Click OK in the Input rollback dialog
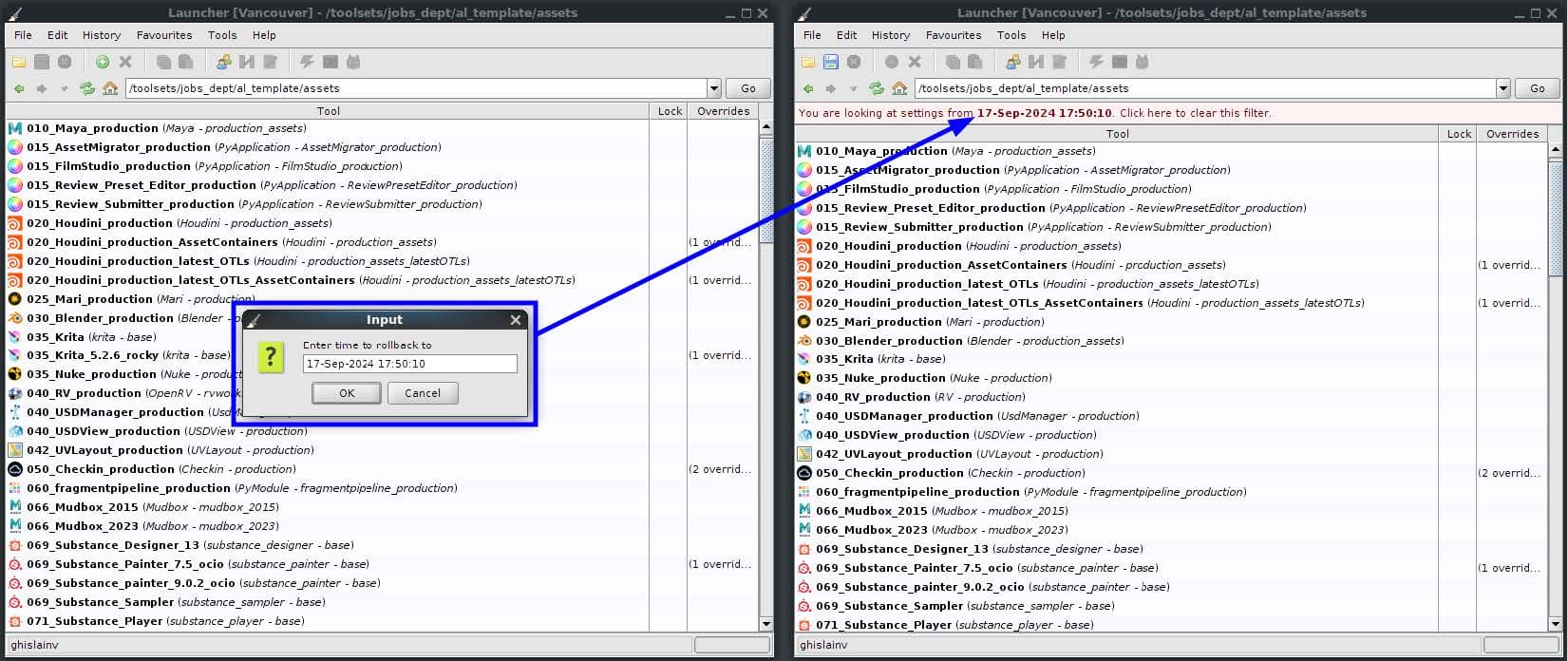This screenshot has height=661, width=1568. pyautogui.click(x=347, y=393)
